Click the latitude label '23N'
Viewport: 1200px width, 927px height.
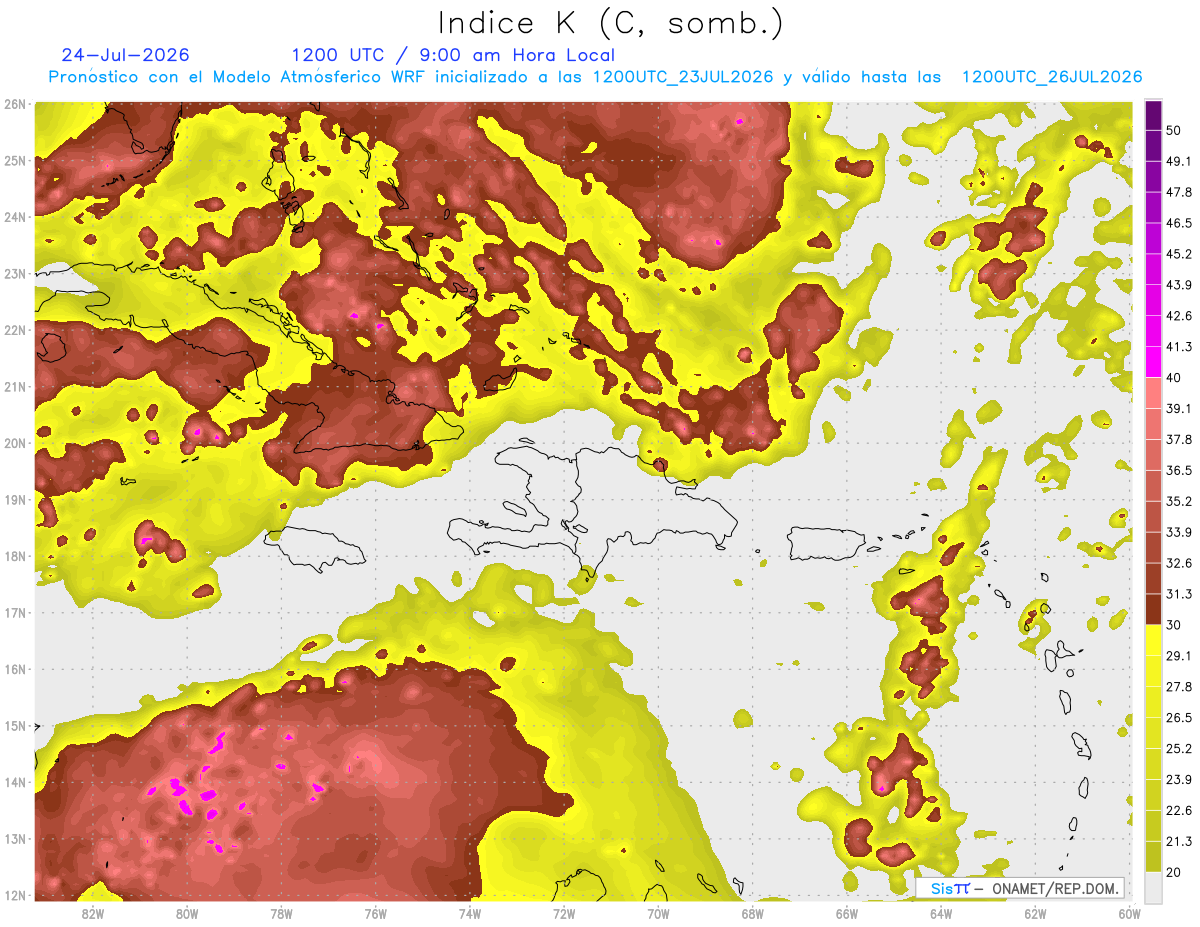tap(15, 273)
